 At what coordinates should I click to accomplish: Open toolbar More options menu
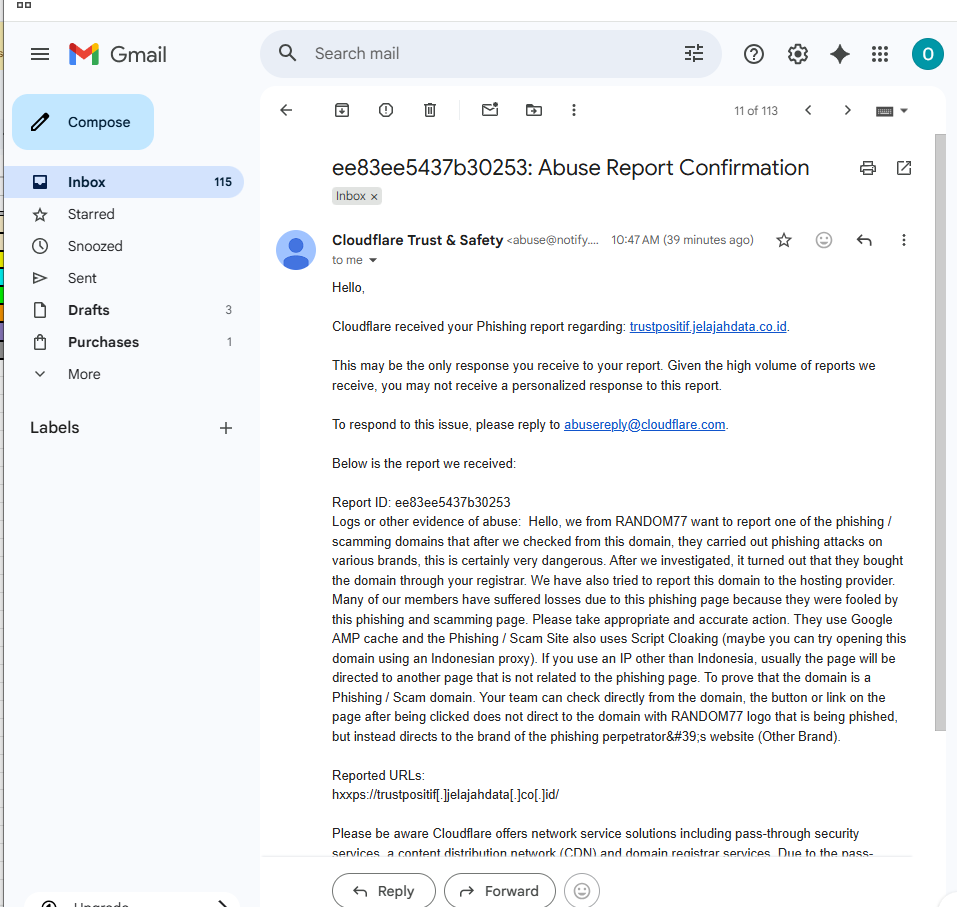pos(574,110)
